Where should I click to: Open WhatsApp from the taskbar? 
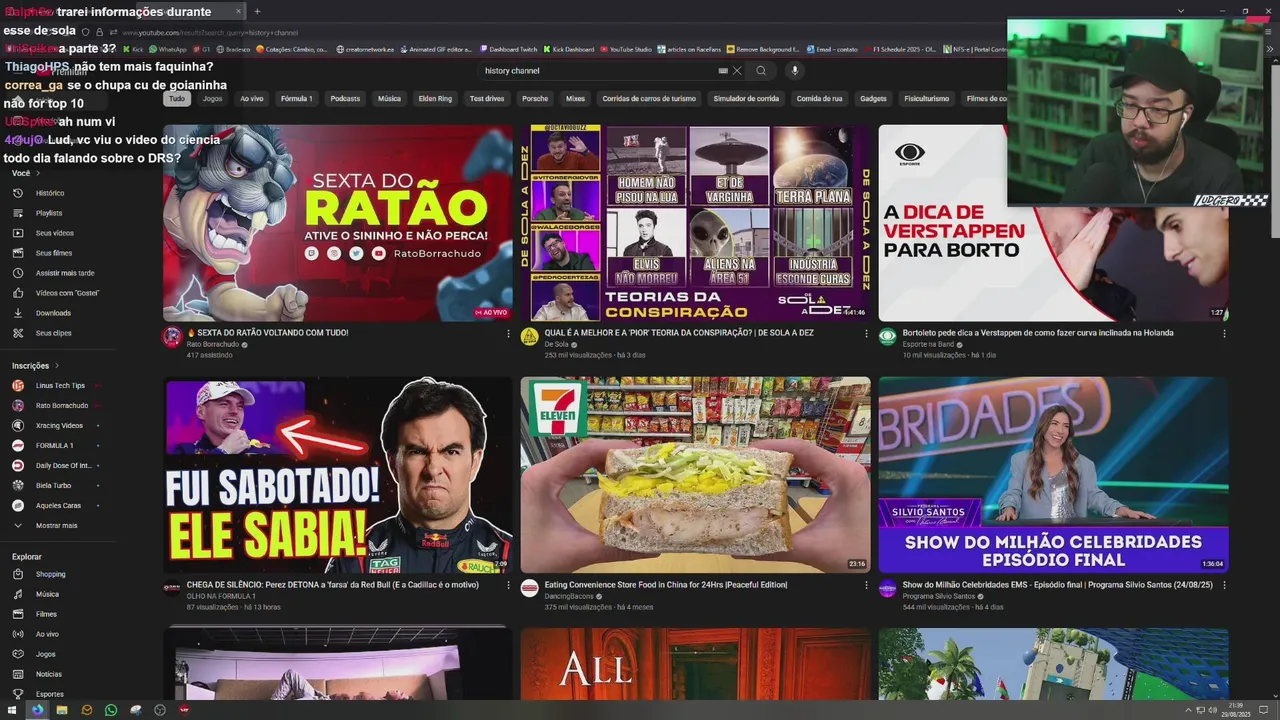pos(111,710)
